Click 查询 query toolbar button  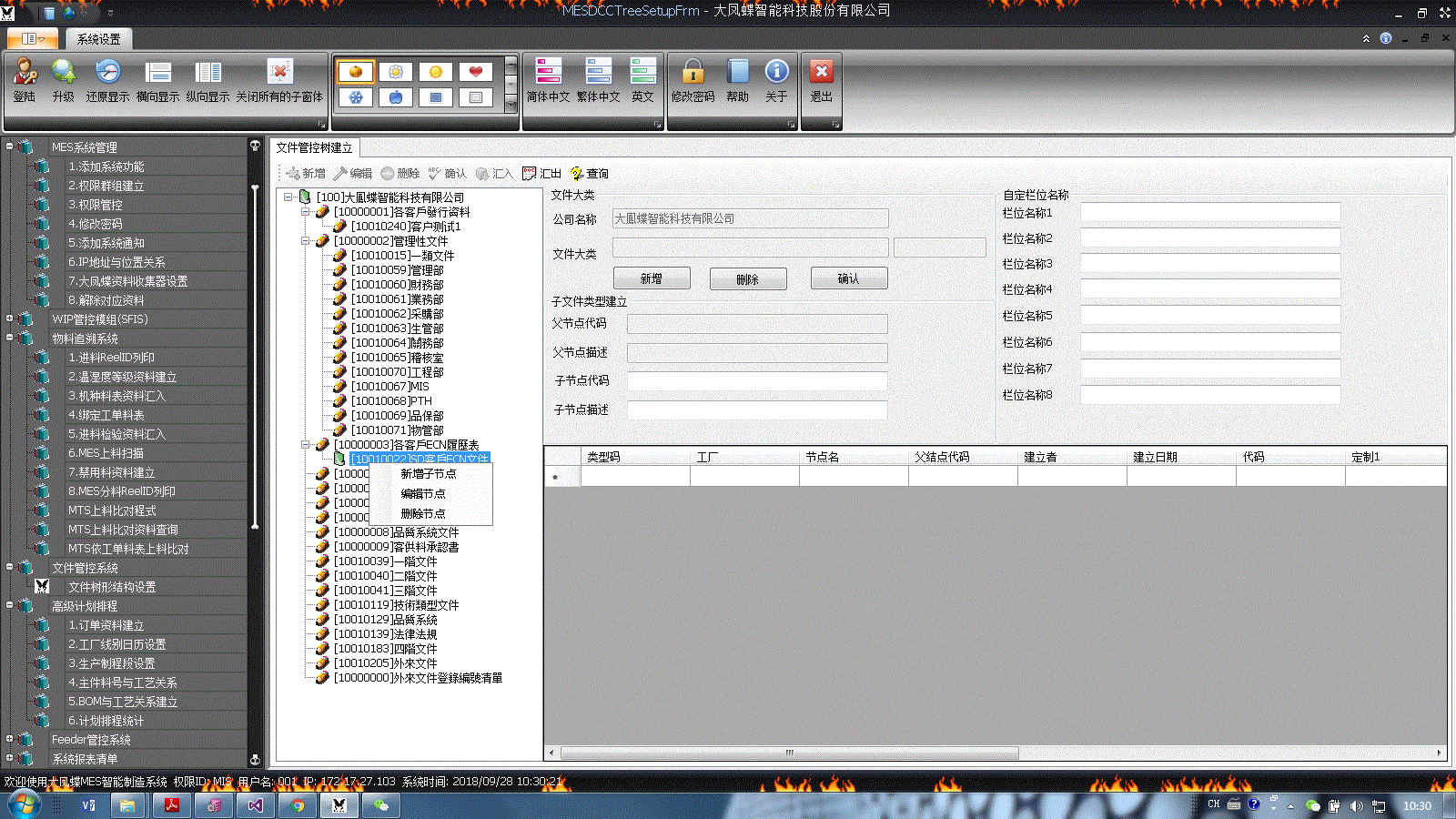pos(589,173)
